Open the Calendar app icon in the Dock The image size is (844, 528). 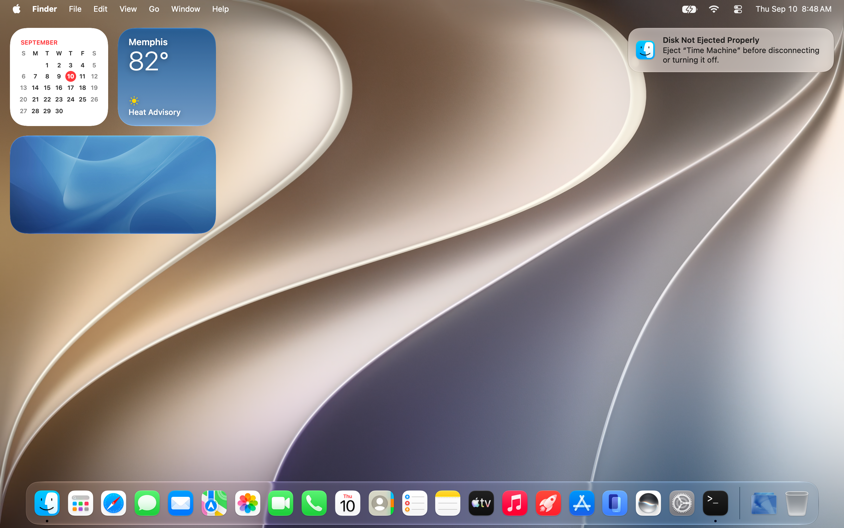coord(348,503)
